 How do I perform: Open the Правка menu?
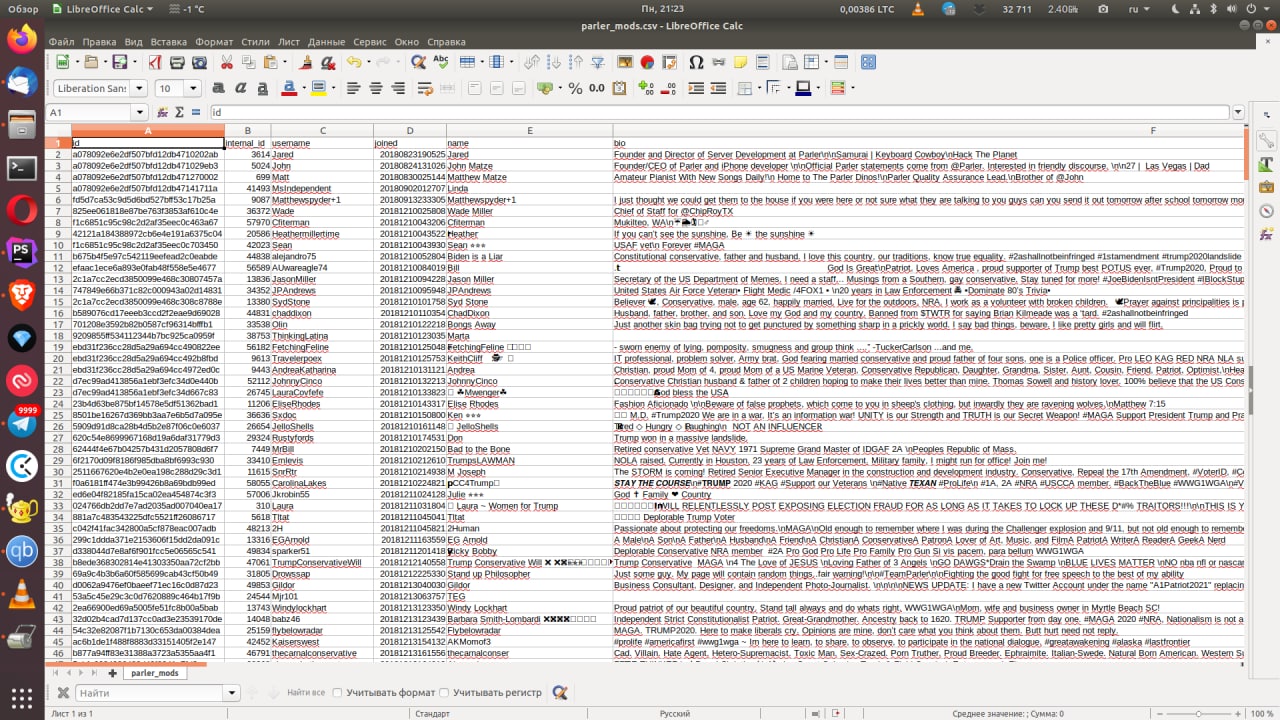point(99,42)
